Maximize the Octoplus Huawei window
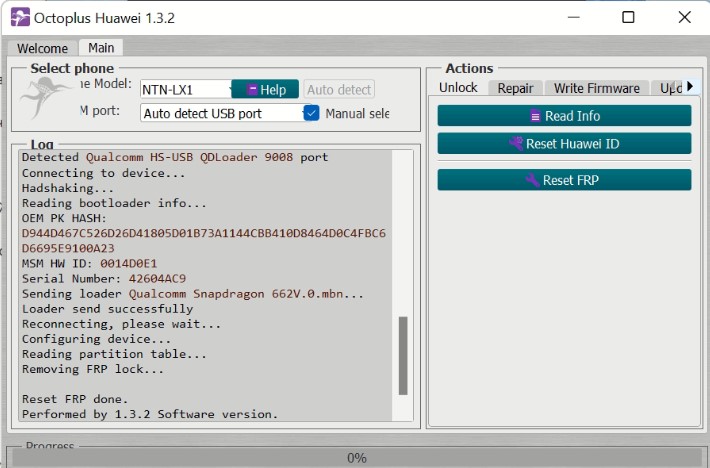710x468 pixels. (x=628, y=17)
